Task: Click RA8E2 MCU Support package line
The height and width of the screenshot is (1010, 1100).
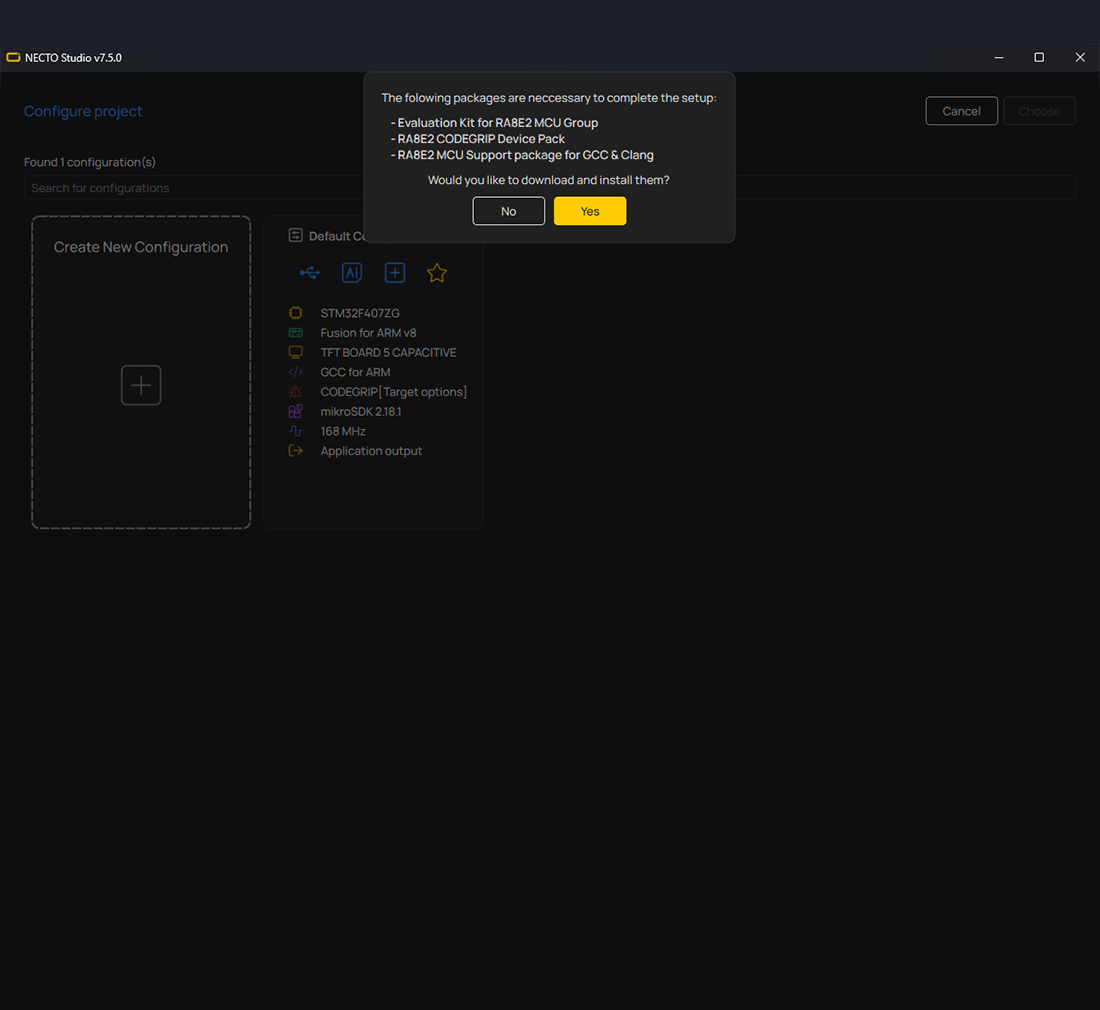Action: [522, 155]
